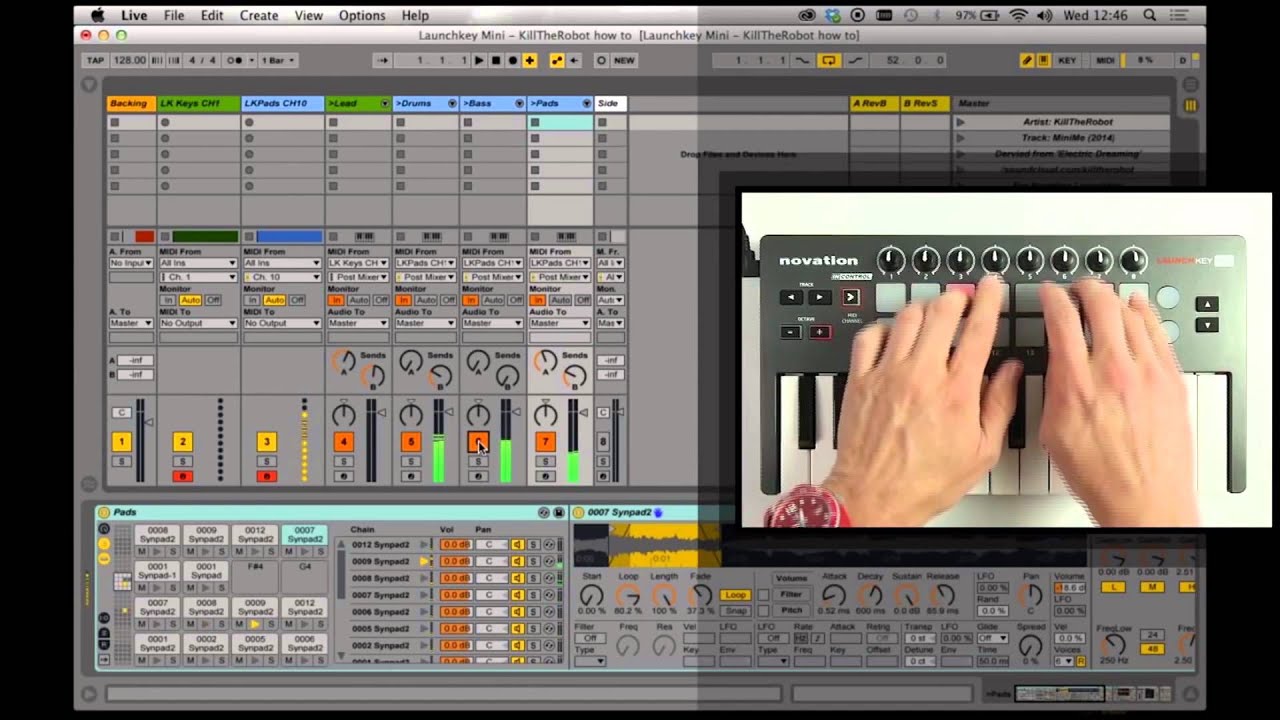
Task: Adjust the Lead track pan knob
Action: (x=343, y=414)
